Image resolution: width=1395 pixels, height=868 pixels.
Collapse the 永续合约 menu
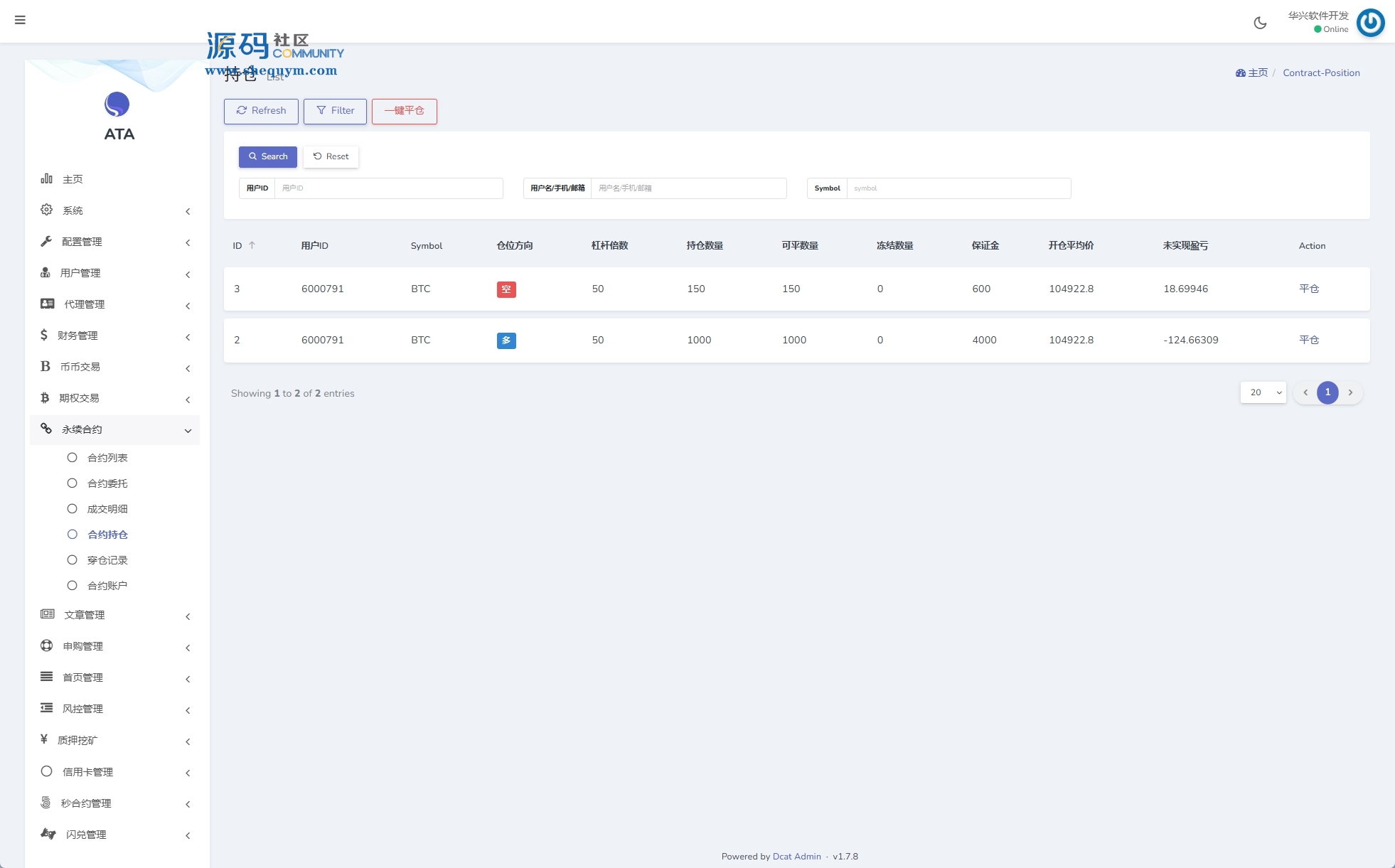(188, 430)
